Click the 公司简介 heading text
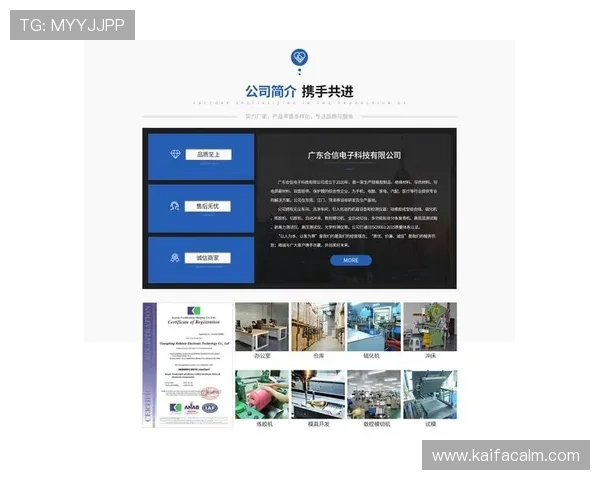 [271, 91]
